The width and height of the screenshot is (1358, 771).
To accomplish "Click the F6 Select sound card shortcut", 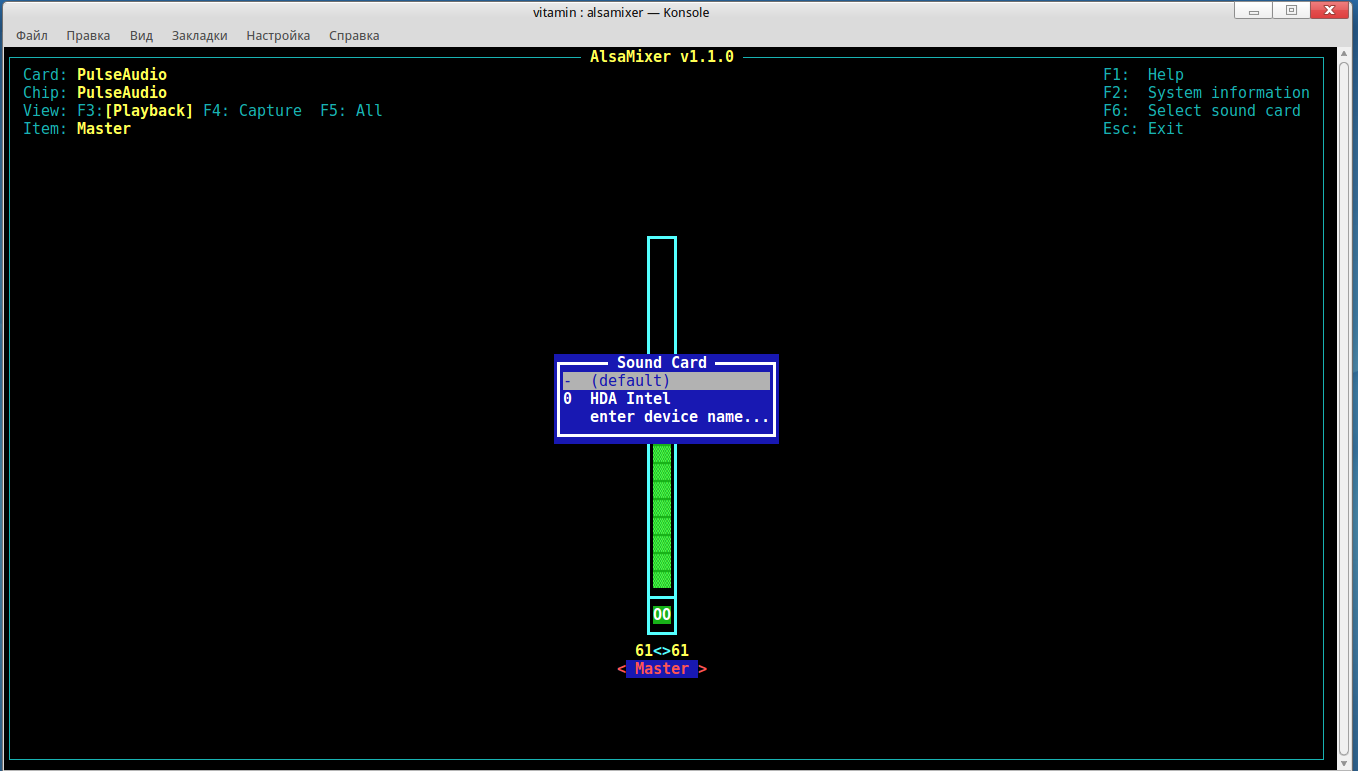I will 1201,111.
